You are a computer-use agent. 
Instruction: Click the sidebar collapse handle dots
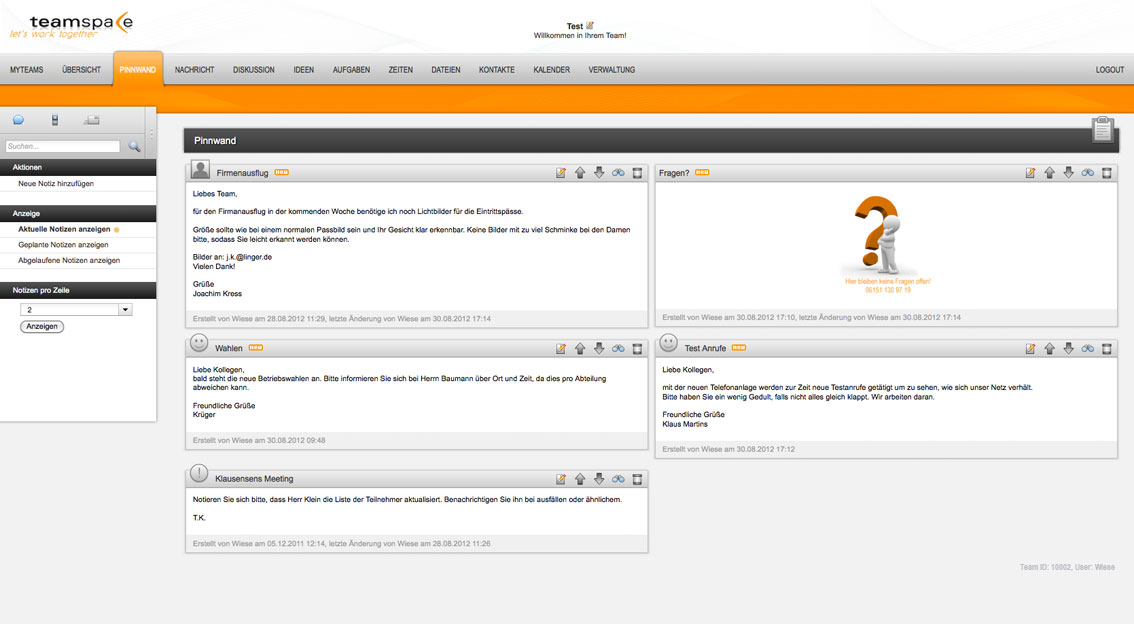[151, 134]
